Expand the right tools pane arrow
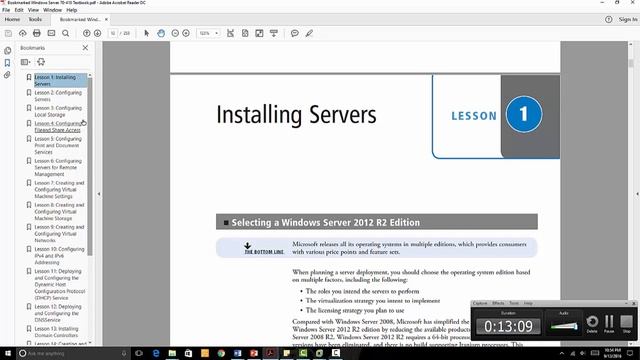 tap(637, 194)
